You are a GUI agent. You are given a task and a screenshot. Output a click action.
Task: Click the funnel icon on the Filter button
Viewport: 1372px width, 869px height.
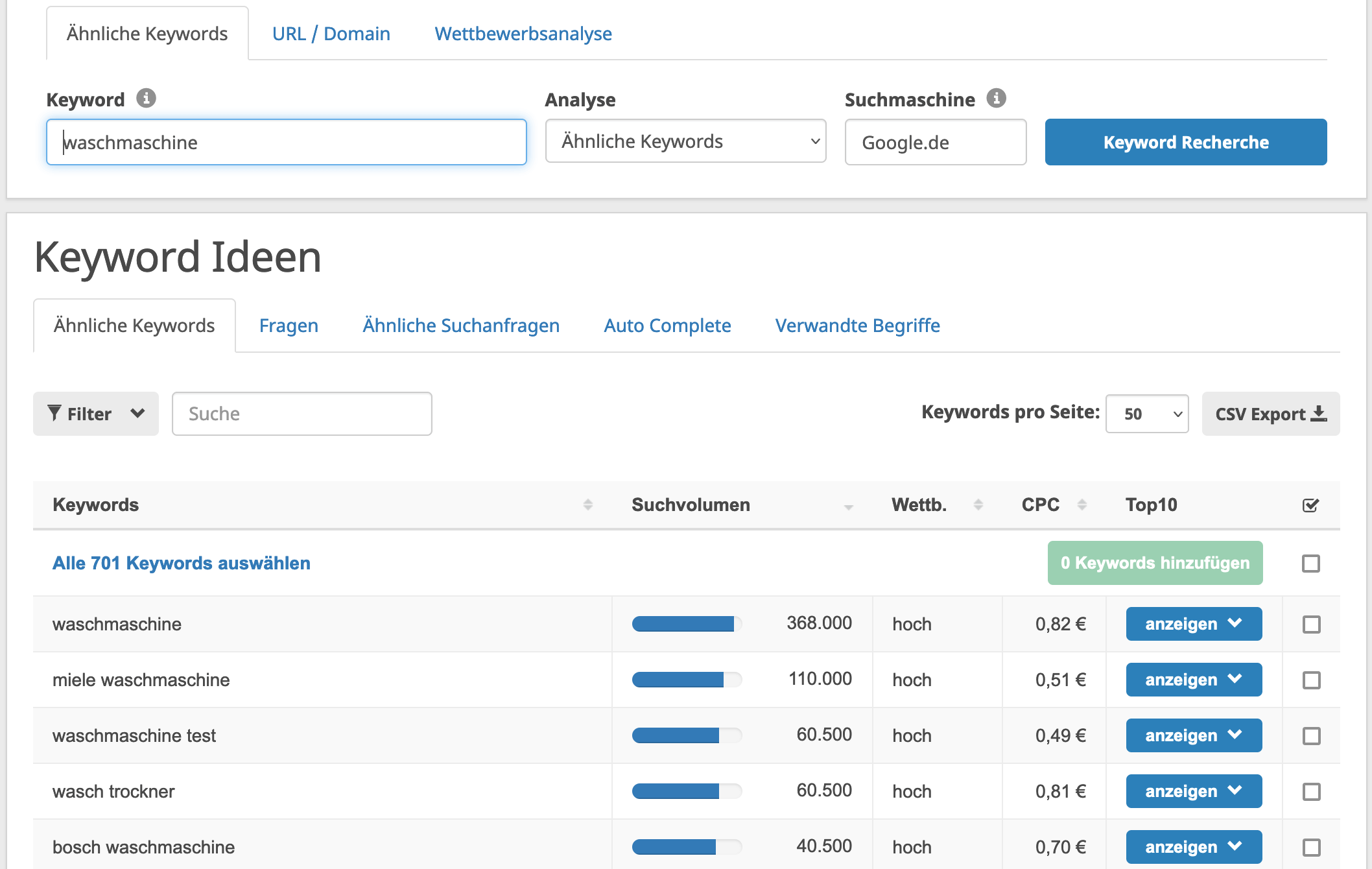[x=55, y=413]
